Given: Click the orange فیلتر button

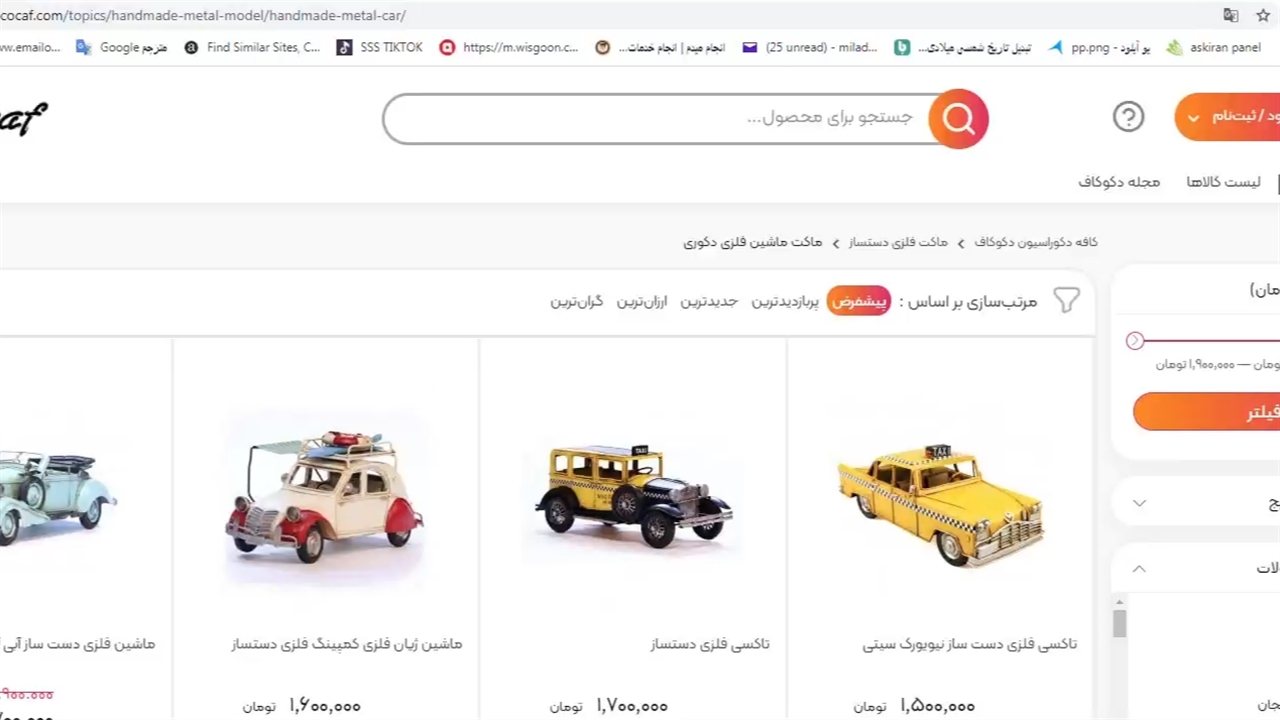Looking at the screenshot, I should (1206, 412).
